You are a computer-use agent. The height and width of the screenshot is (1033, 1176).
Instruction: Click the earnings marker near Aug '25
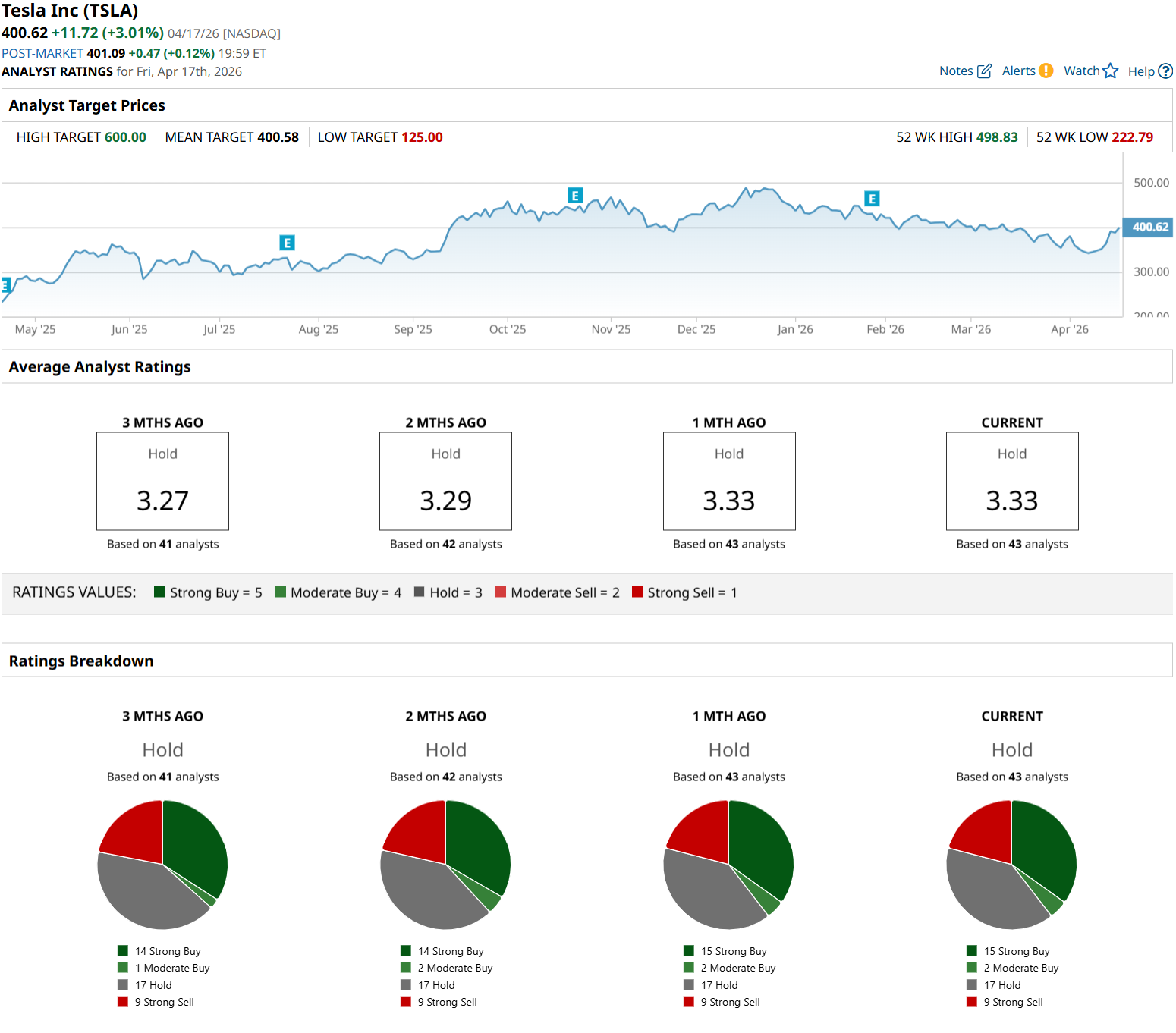coord(287,243)
